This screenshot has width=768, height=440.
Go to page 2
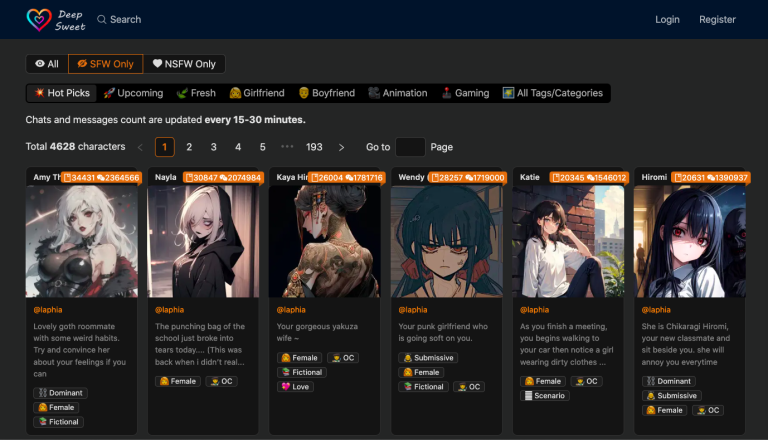[189, 147]
